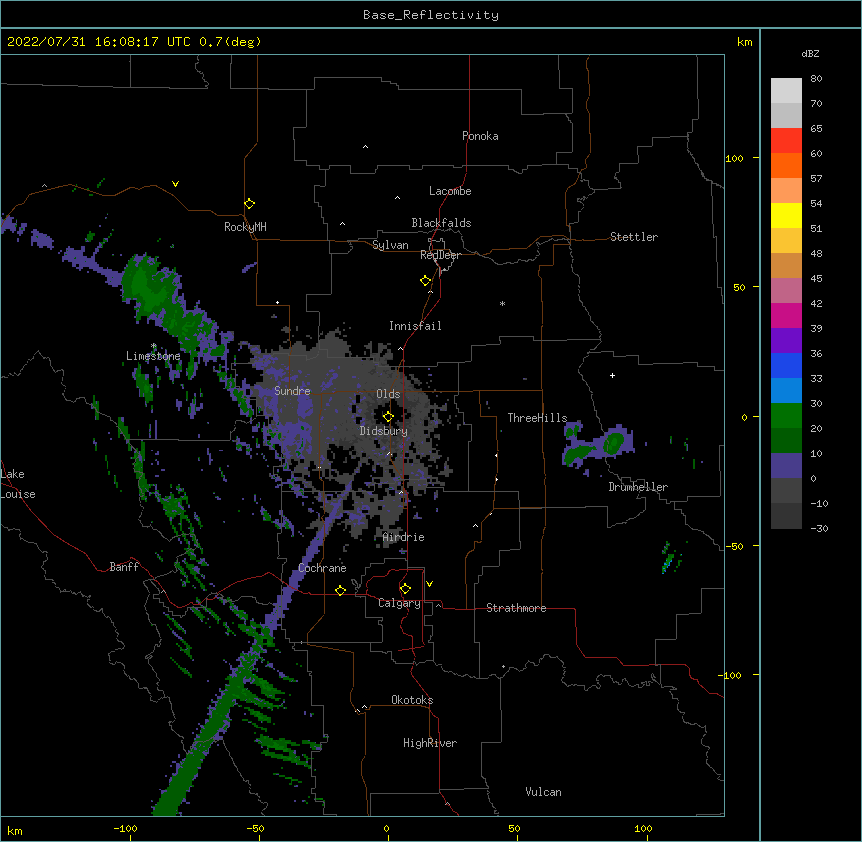Click the Limestone label
This screenshot has width=862, height=842.
point(153,356)
